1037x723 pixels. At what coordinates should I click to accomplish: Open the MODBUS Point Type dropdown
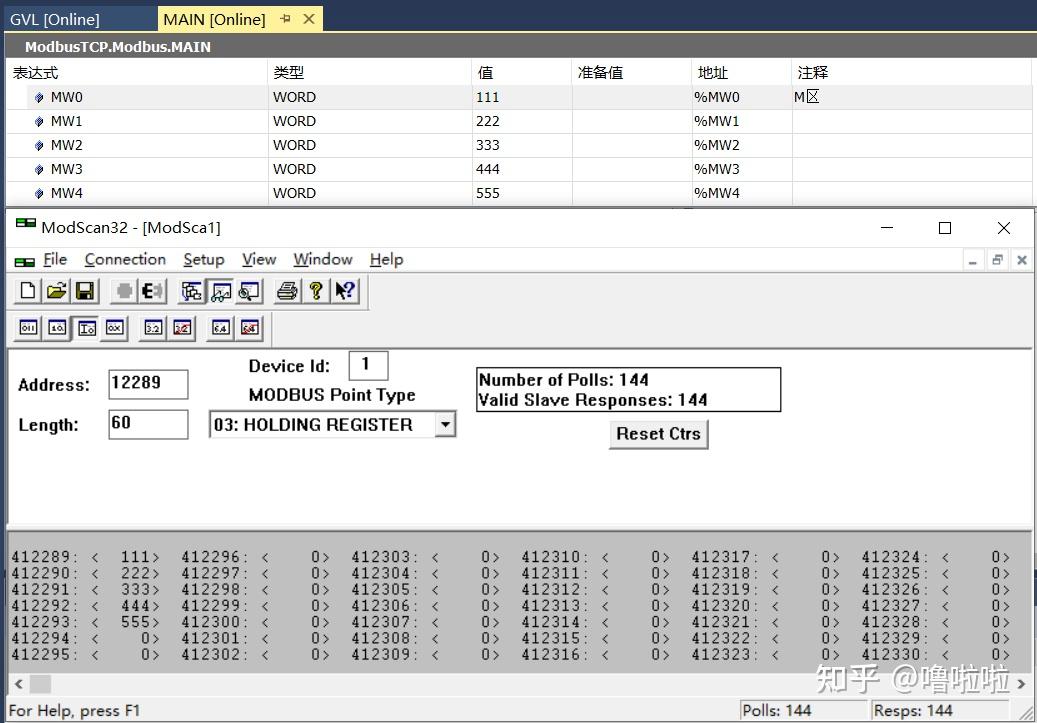coord(446,424)
